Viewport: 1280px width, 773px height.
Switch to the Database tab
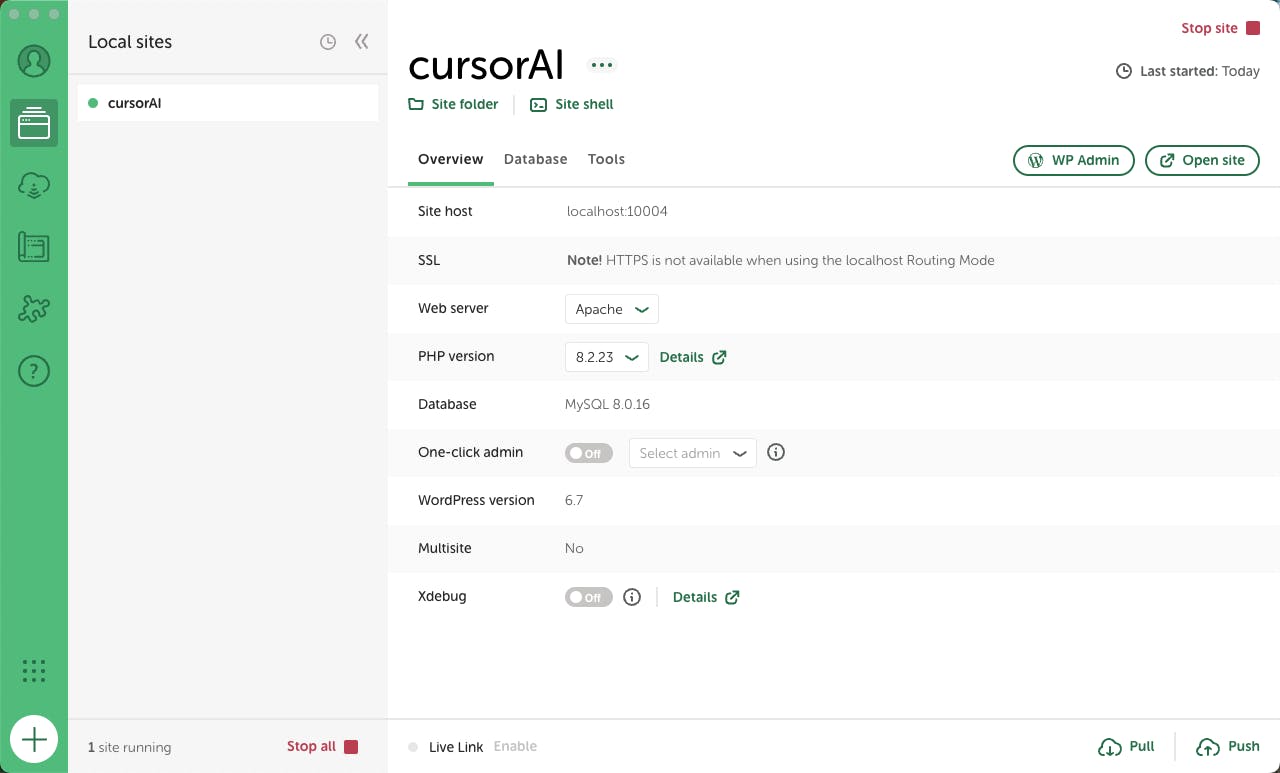(536, 159)
